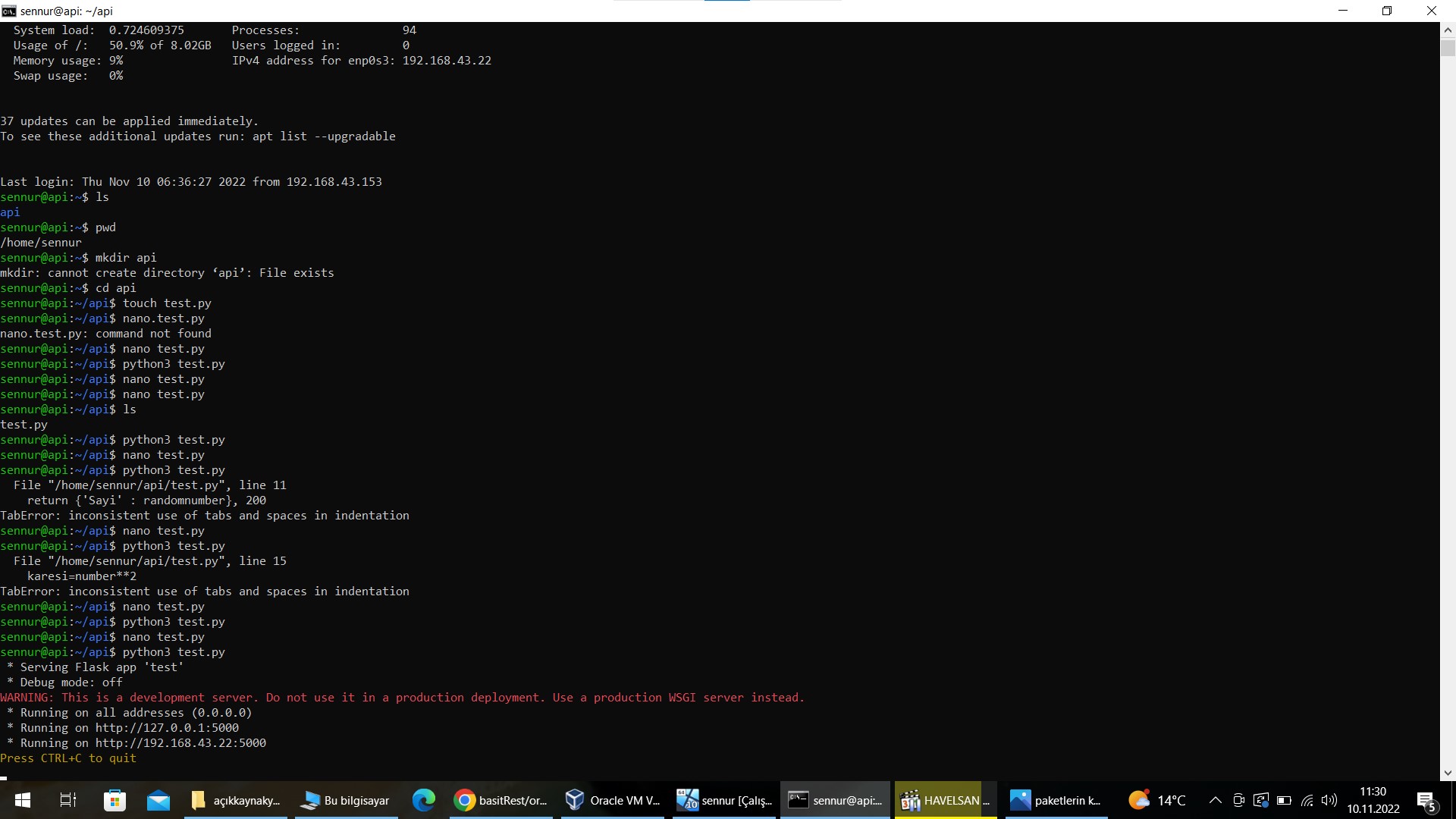1456x819 pixels.
Task: Open the volume control
Action: (x=1329, y=800)
